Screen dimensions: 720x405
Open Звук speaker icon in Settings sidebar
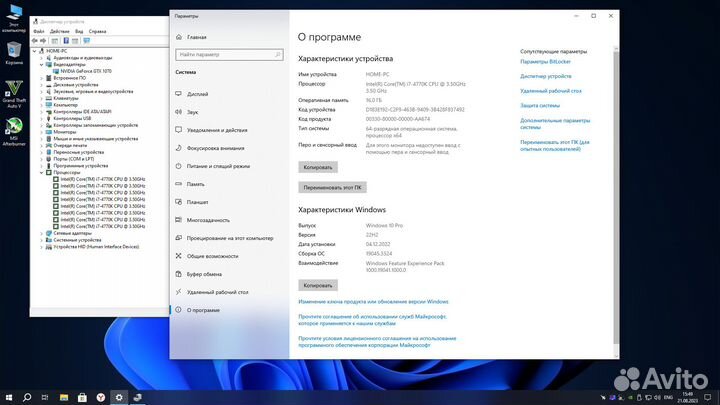point(178,112)
